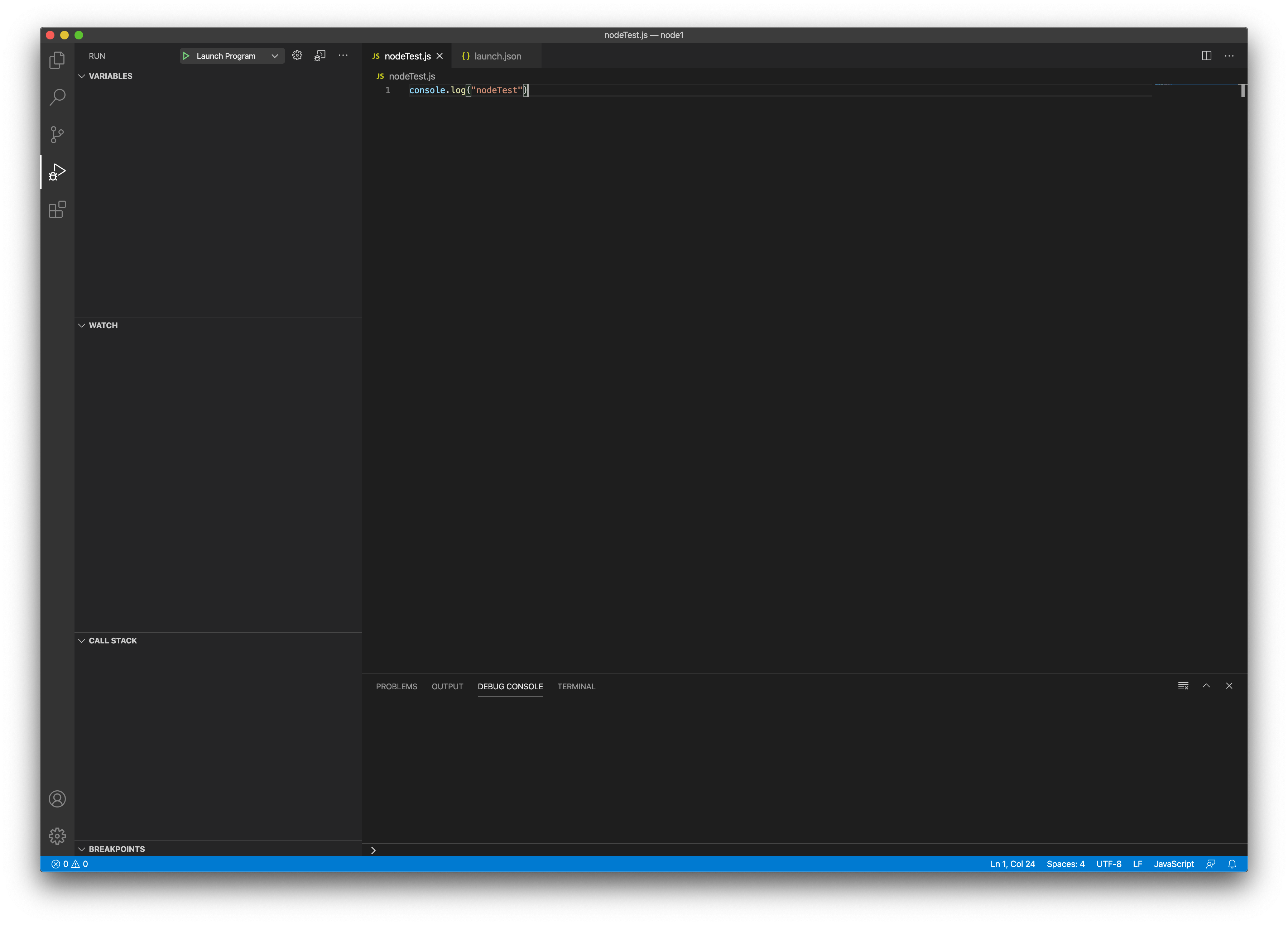Collapse the WATCH section
1288x925 pixels.
(x=103, y=326)
